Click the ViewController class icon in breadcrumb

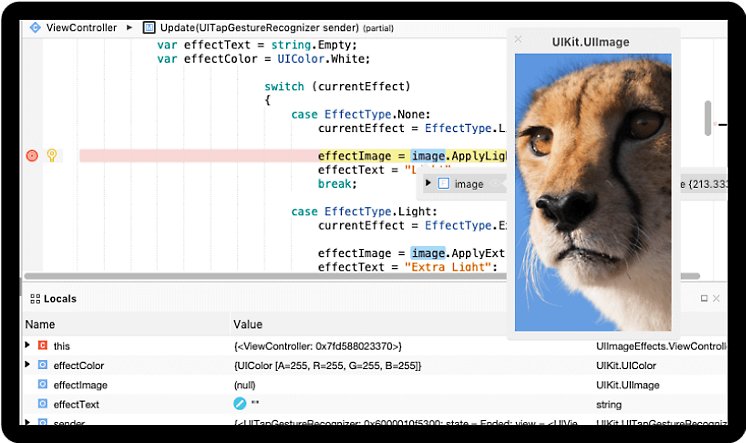tap(36, 27)
